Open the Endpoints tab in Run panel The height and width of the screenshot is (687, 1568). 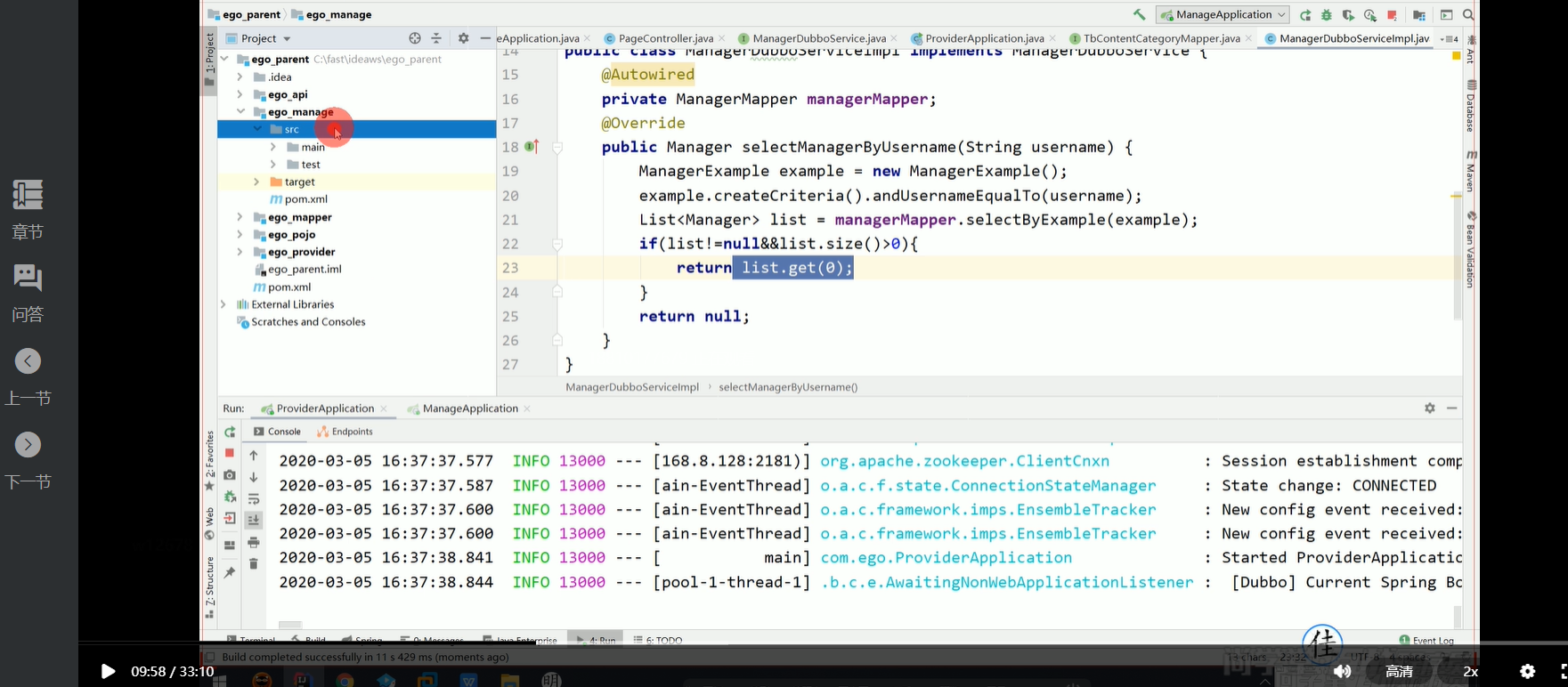345,432
